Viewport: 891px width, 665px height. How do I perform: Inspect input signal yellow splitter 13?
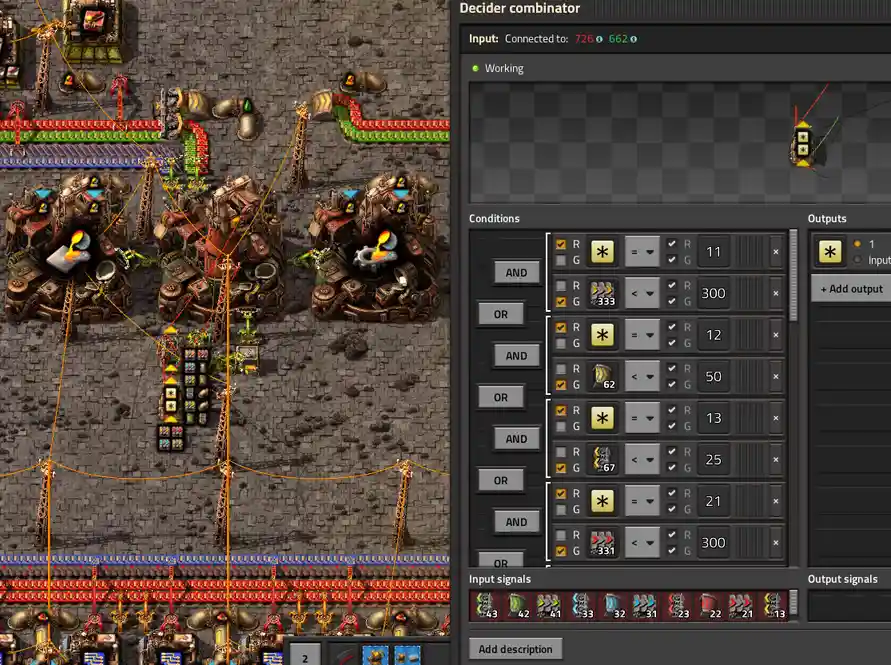tap(772, 606)
